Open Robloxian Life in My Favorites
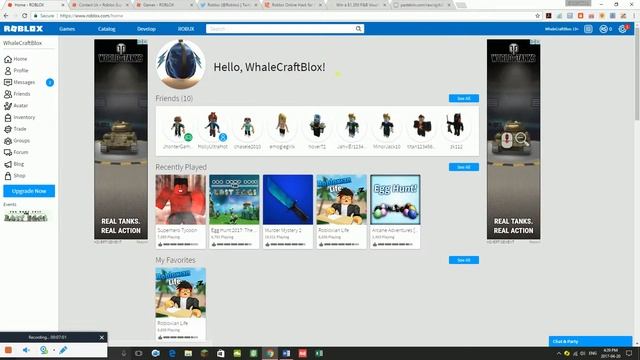The height and width of the screenshot is (360, 640). click(180, 304)
